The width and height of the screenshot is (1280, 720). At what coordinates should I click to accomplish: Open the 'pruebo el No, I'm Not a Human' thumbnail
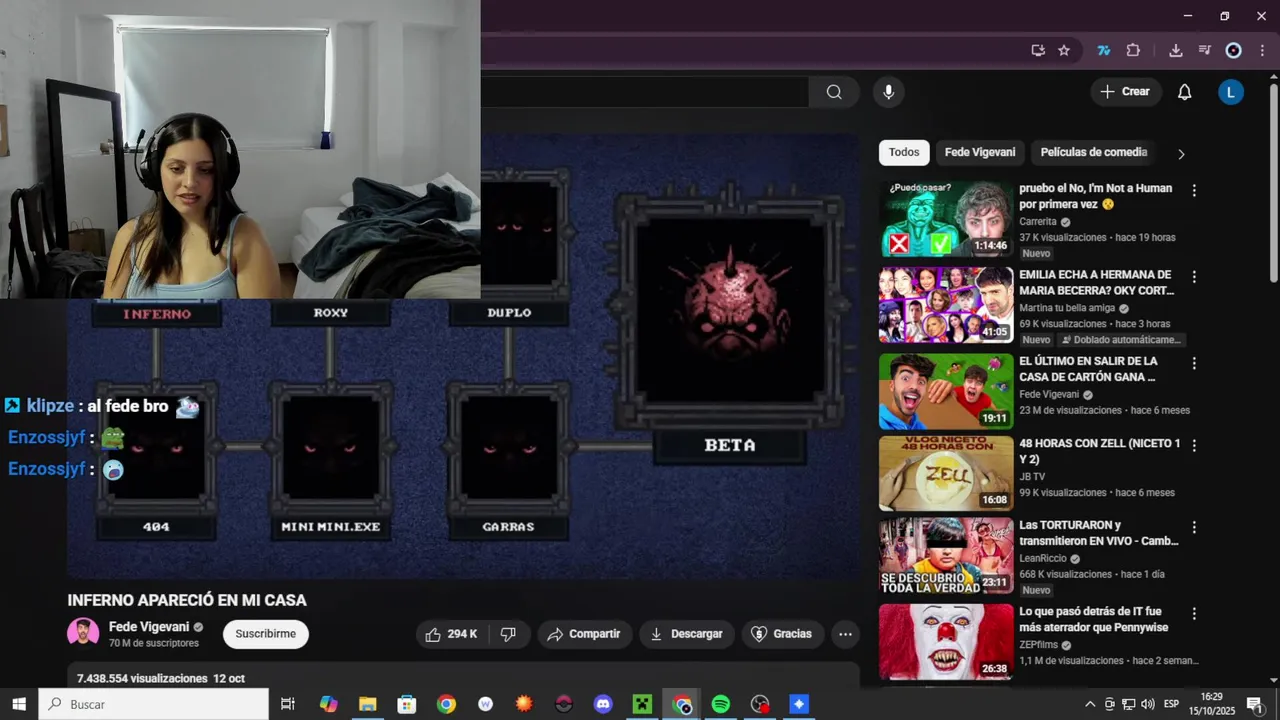point(946,219)
